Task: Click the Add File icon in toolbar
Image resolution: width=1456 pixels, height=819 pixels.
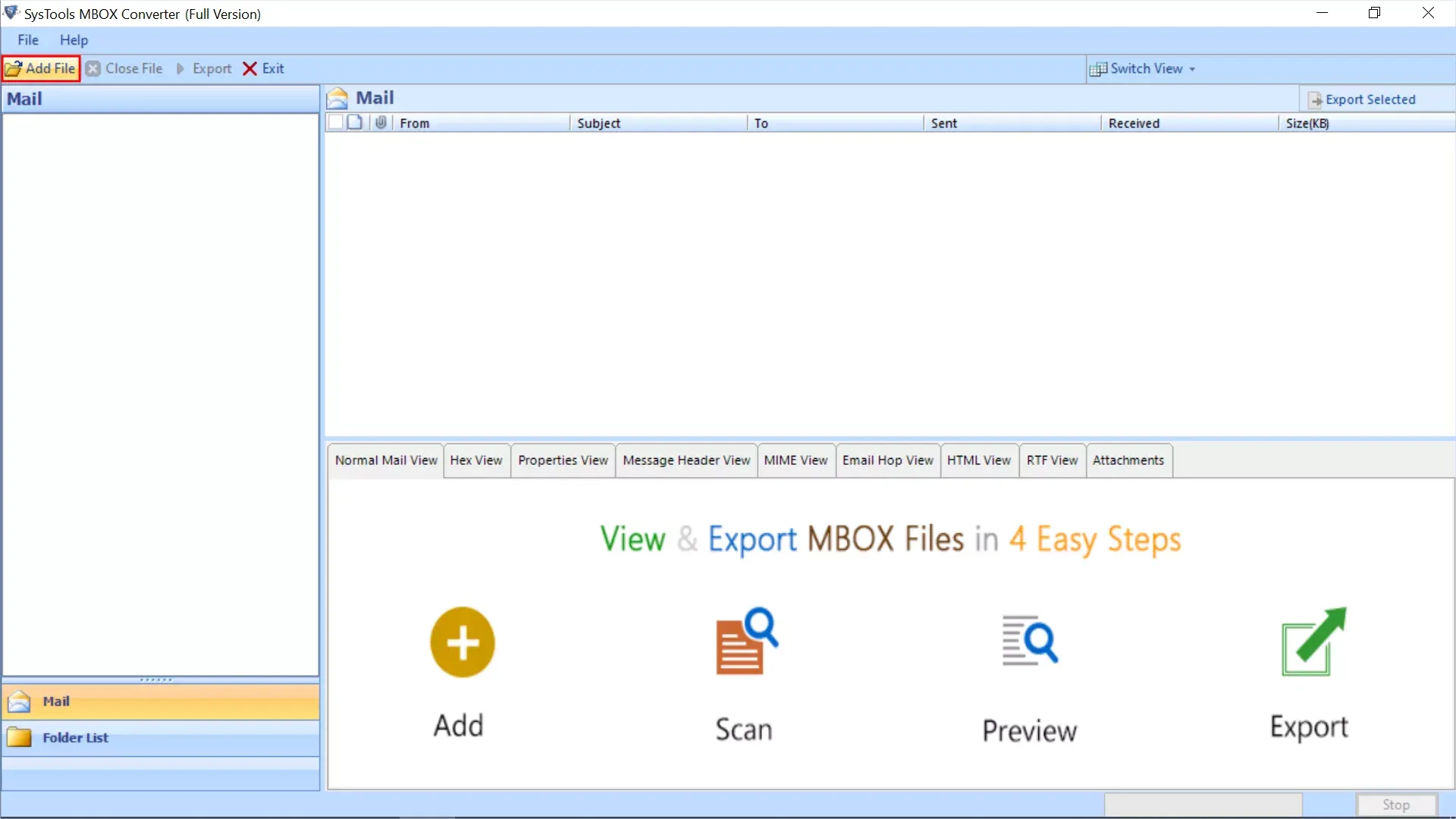Action: (x=40, y=68)
